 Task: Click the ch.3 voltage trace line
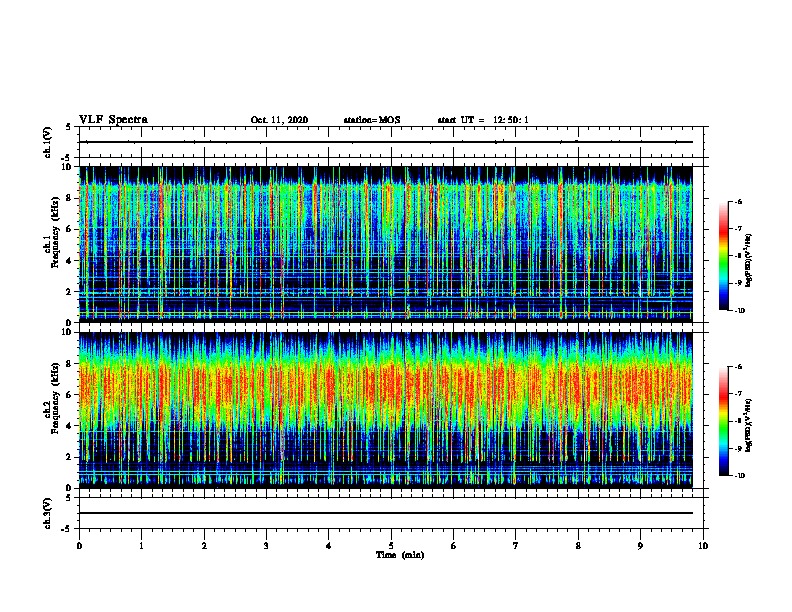(386, 513)
